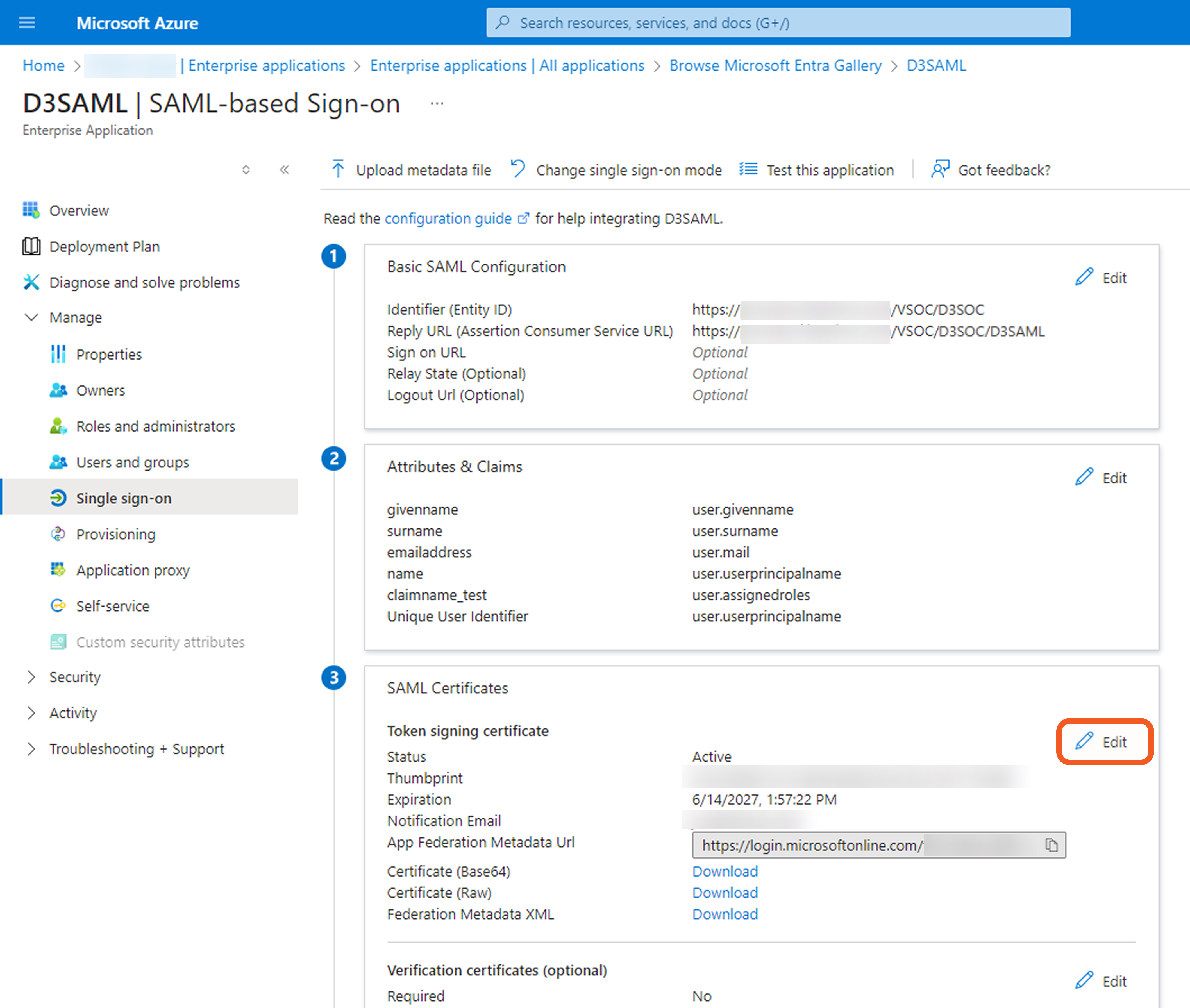Image resolution: width=1190 pixels, height=1008 pixels.
Task: Expand the Activity section
Action: click(x=32, y=713)
